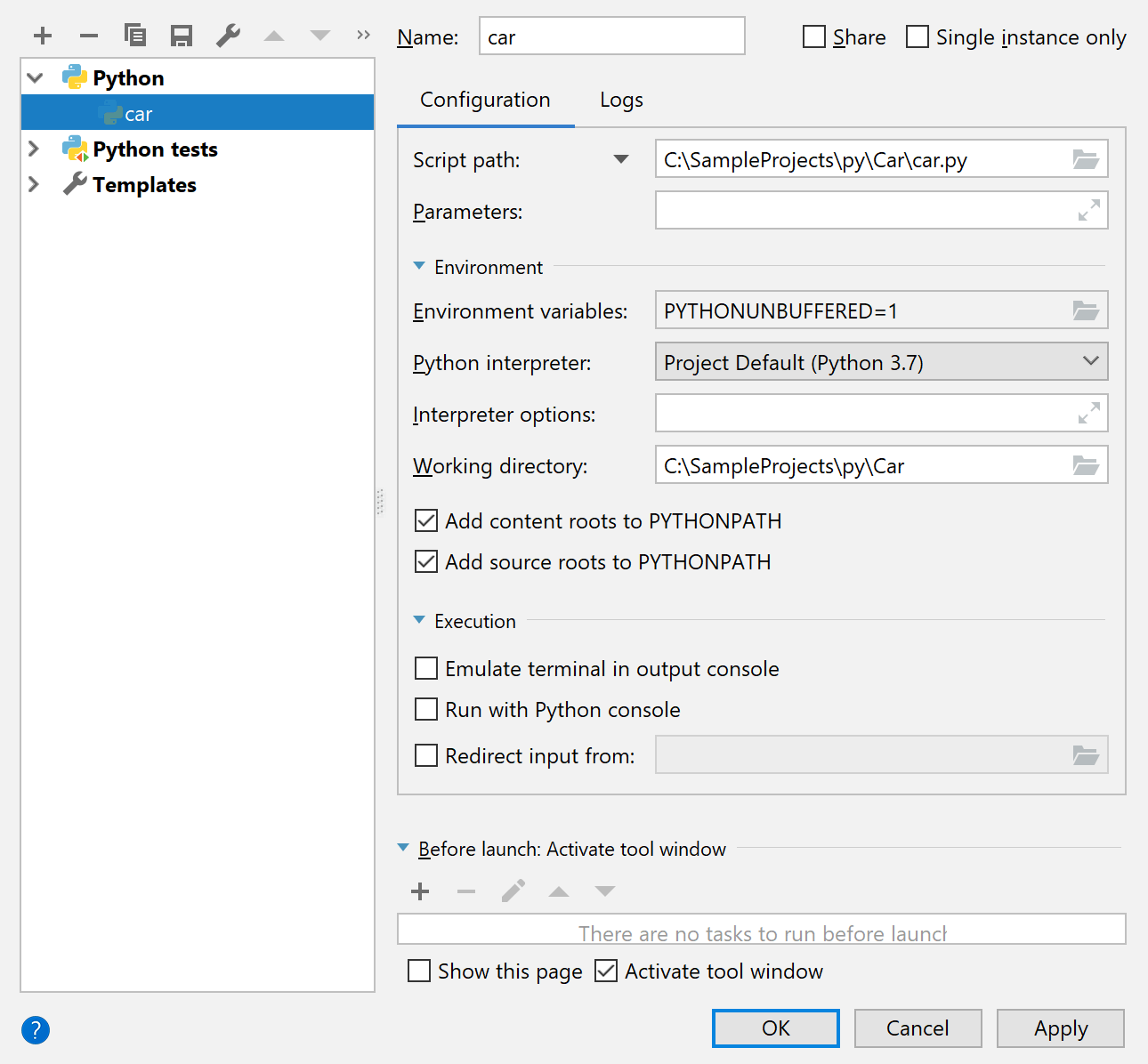
Task: Open the help question mark icon
Action: 36,1030
